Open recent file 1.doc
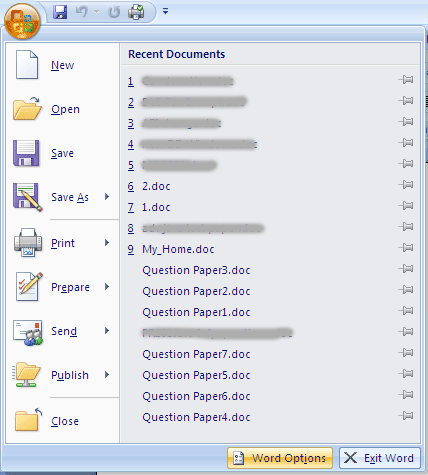This screenshot has width=428, height=475. (156, 207)
